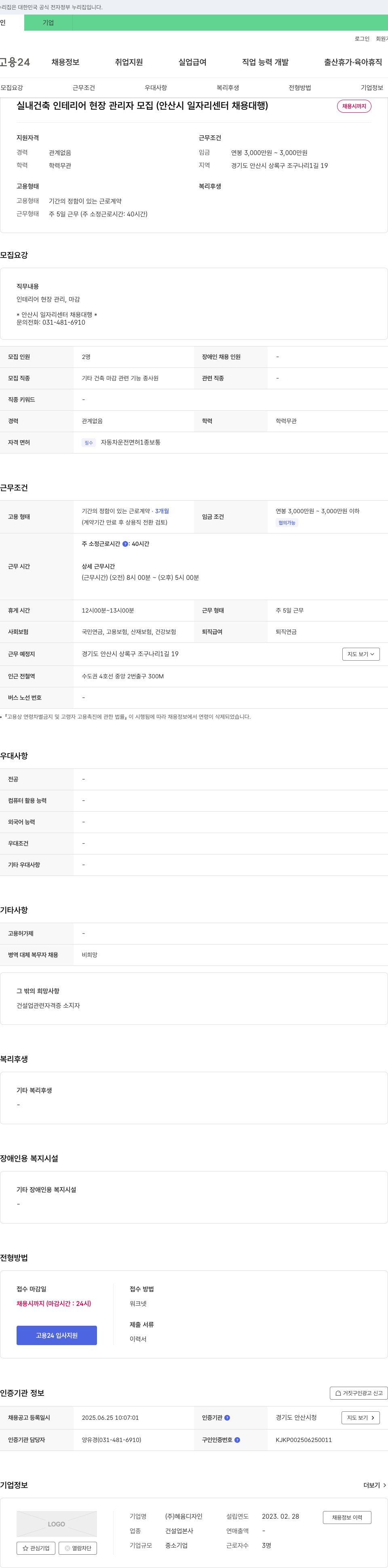Open the 실업급여 menu

point(192,62)
